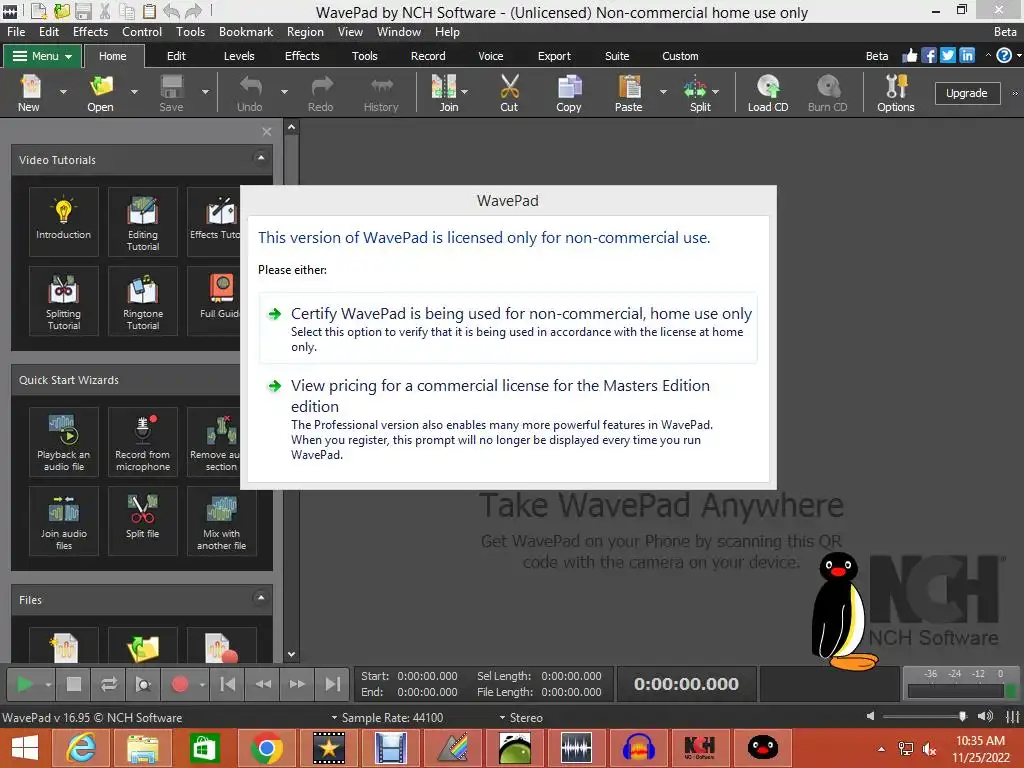1024x768 pixels.
Task: Start the Split file wizard
Action: (143, 520)
